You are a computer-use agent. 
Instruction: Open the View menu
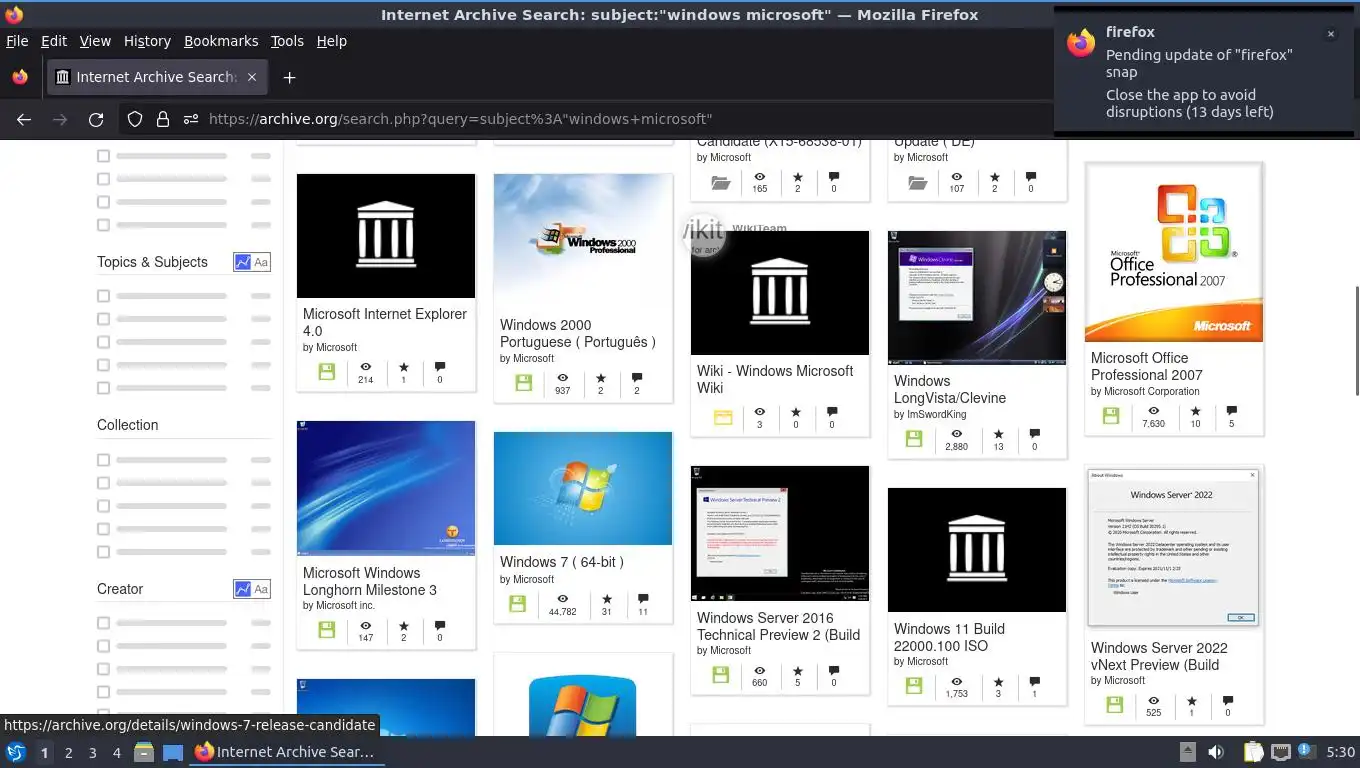tap(95, 41)
